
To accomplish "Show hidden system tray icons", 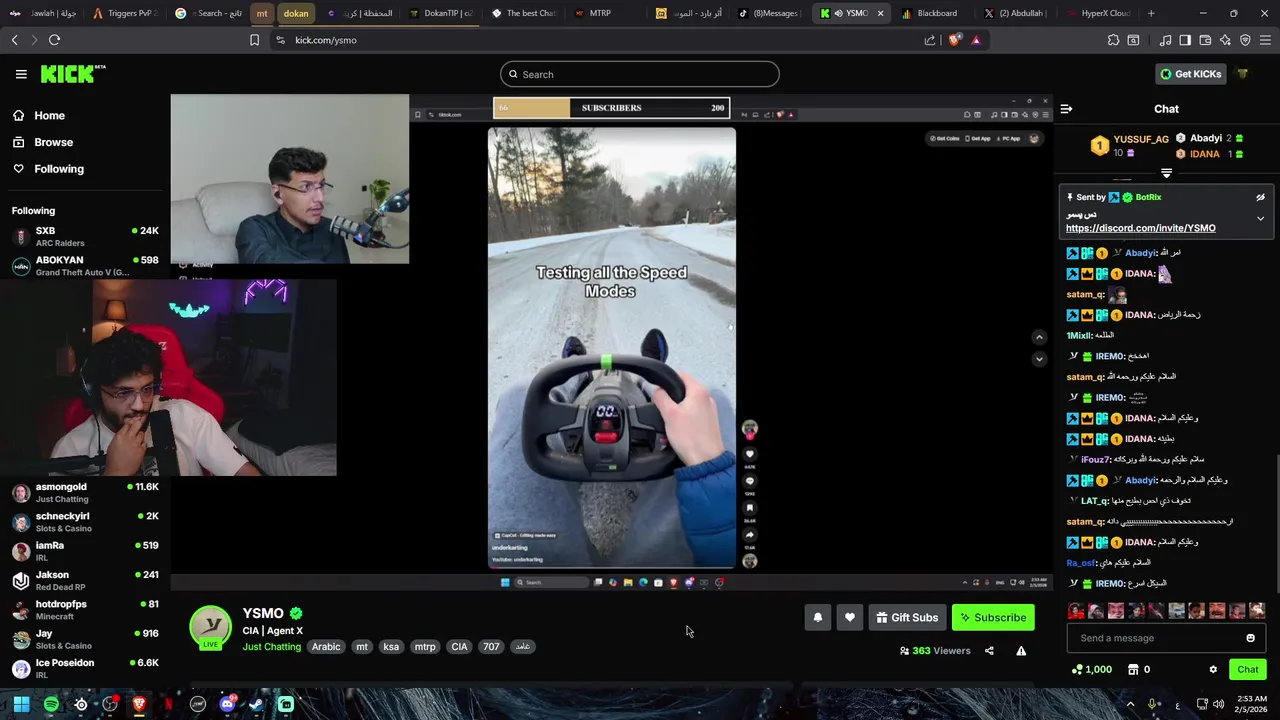I will (1131, 705).
